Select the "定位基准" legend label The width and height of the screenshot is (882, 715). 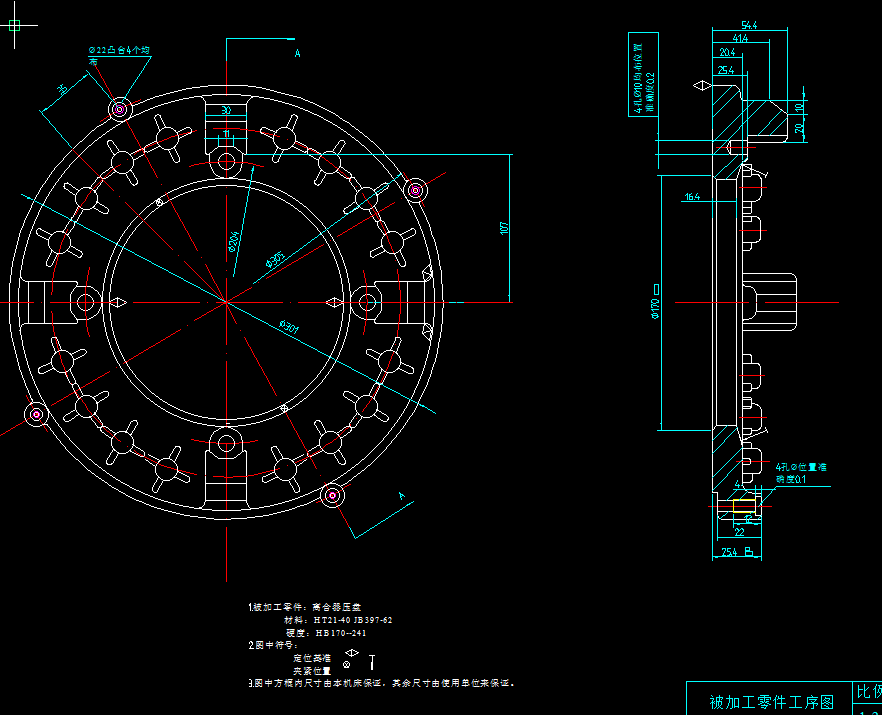point(312,658)
